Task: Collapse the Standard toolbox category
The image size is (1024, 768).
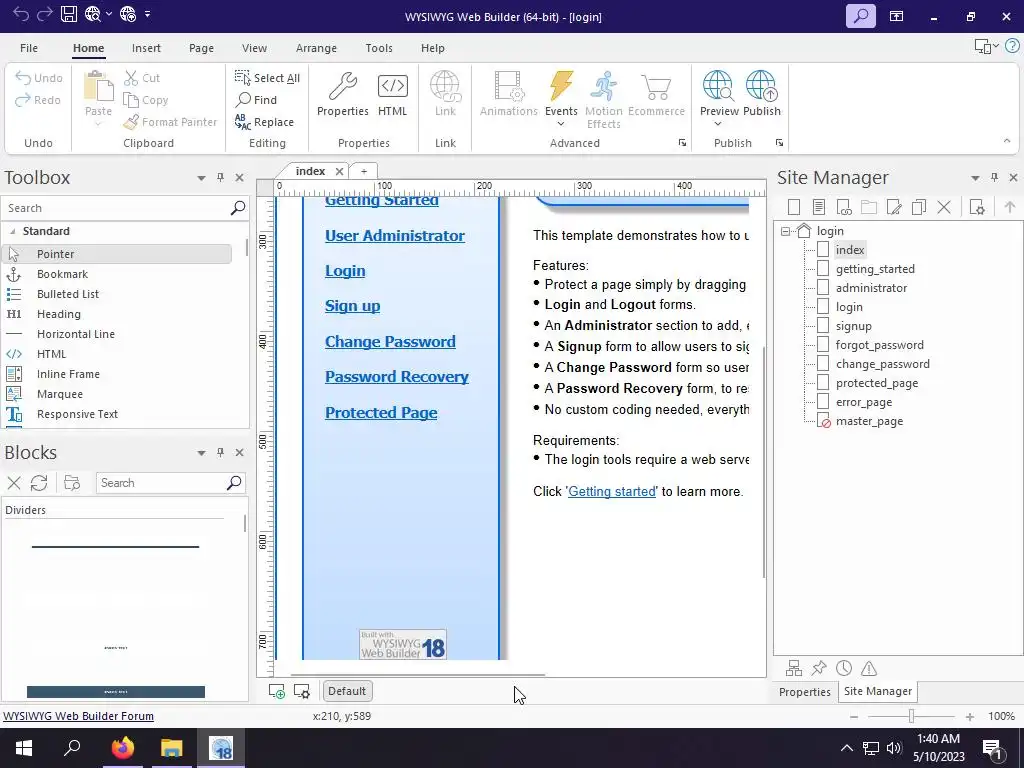Action: (x=12, y=231)
